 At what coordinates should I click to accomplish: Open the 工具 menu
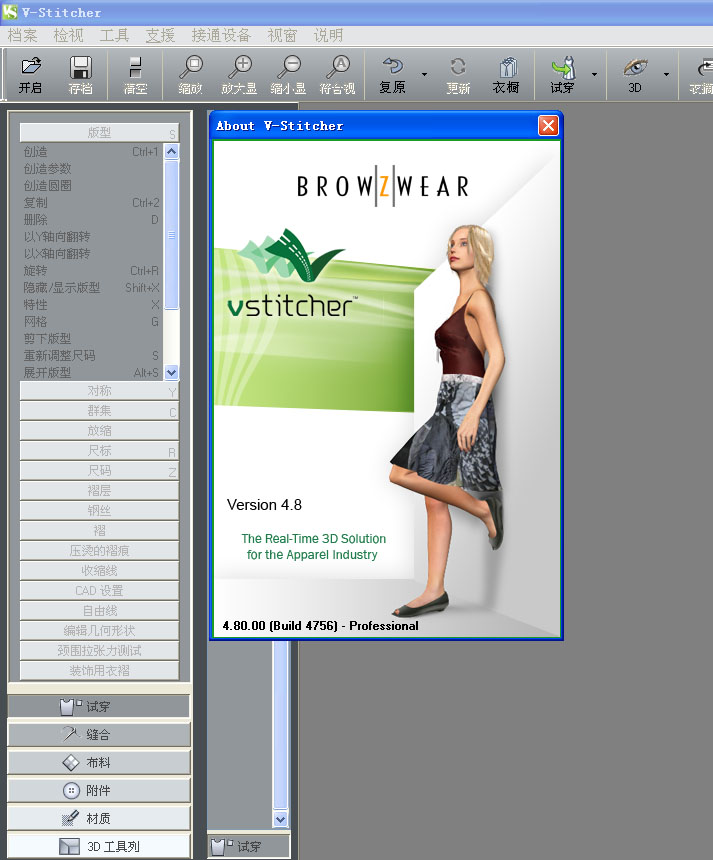coord(114,36)
